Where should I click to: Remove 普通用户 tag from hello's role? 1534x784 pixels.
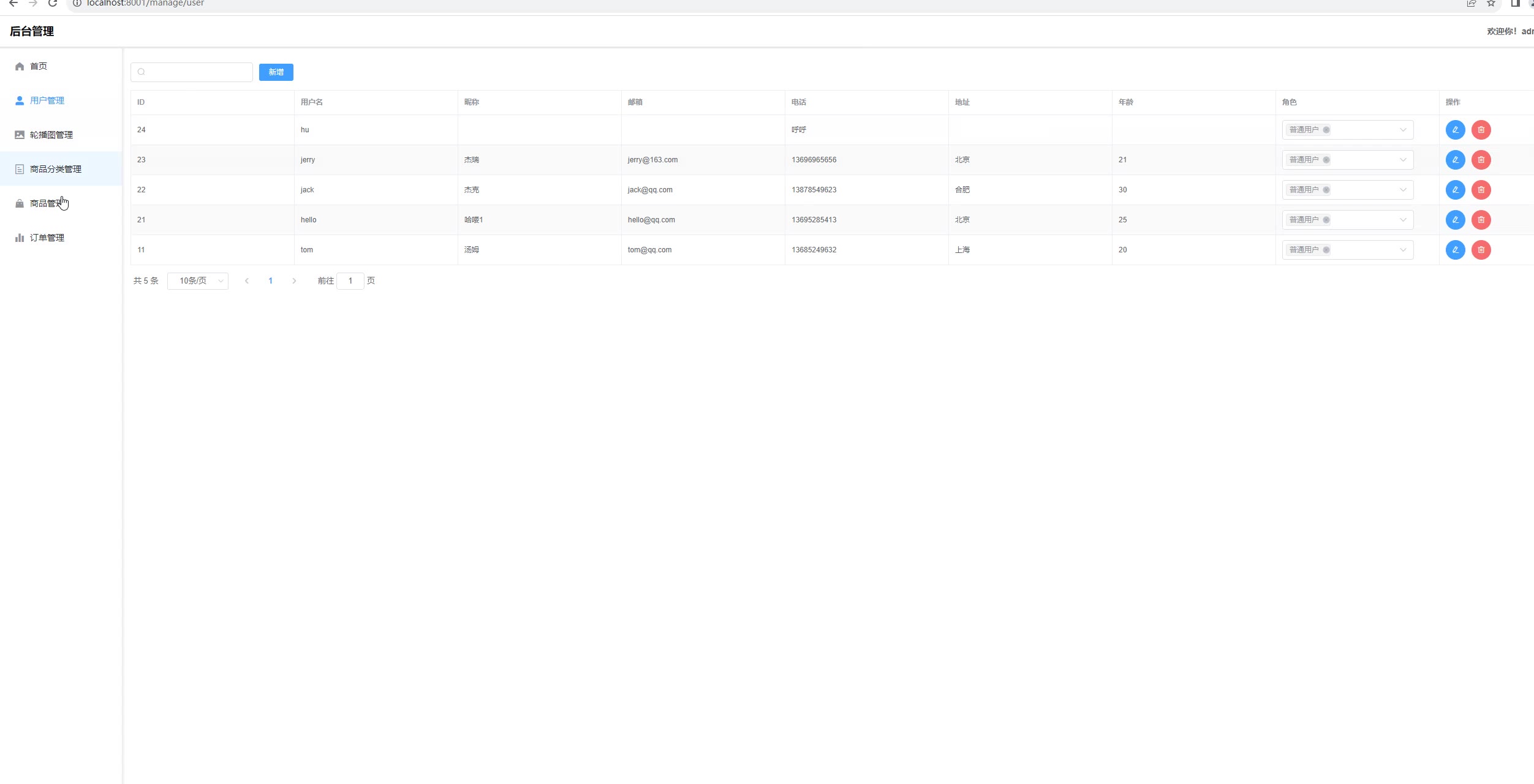click(1326, 220)
